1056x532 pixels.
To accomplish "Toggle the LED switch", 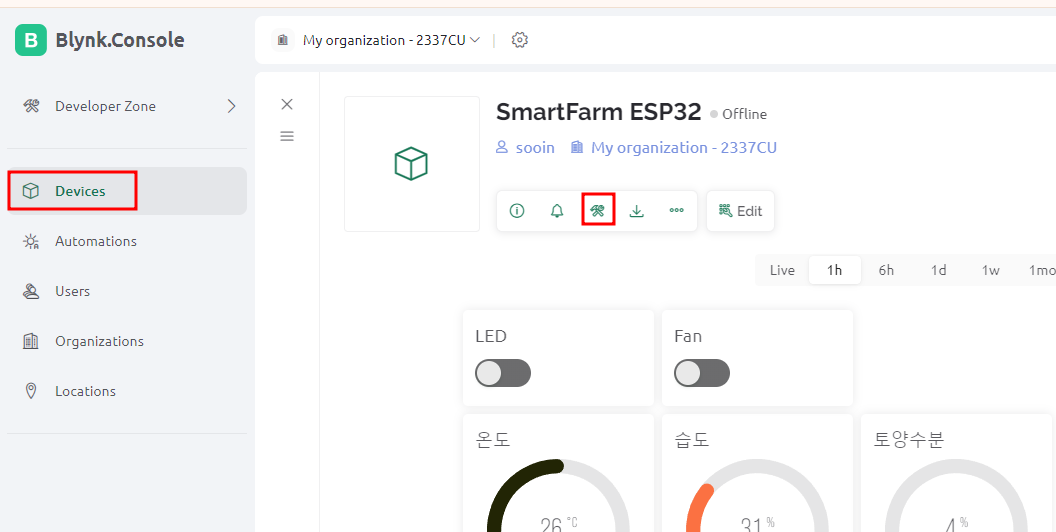I will click(503, 373).
